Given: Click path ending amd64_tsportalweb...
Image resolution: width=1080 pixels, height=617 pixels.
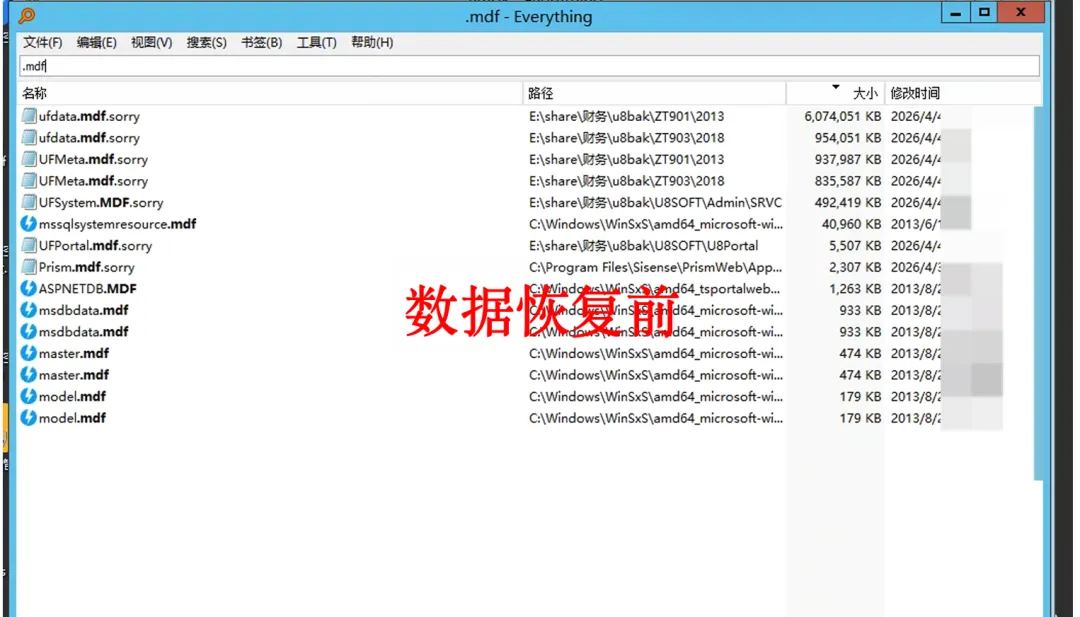Looking at the screenshot, I should pyautogui.click(x=654, y=289).
